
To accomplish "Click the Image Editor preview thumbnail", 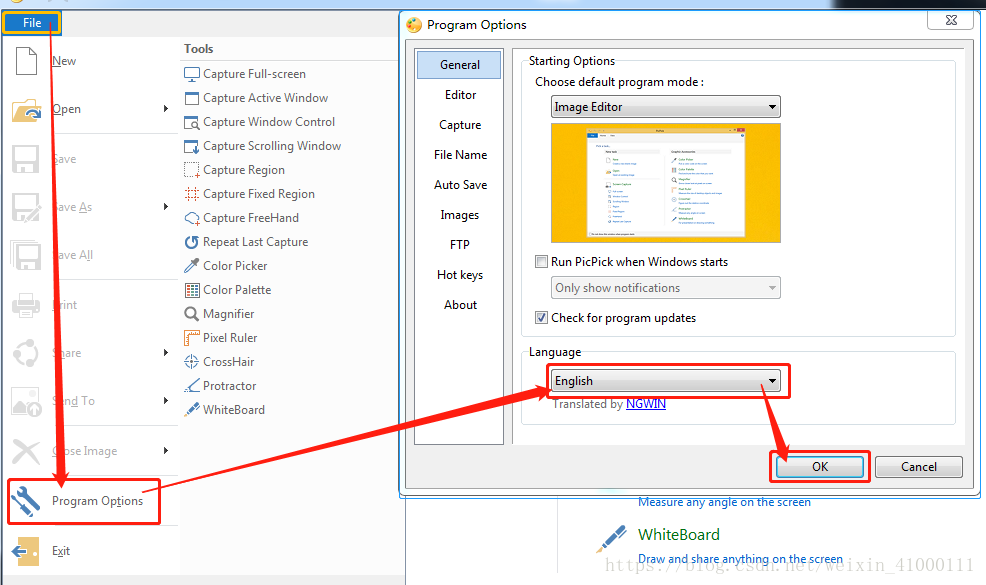I will pos(666,183).
